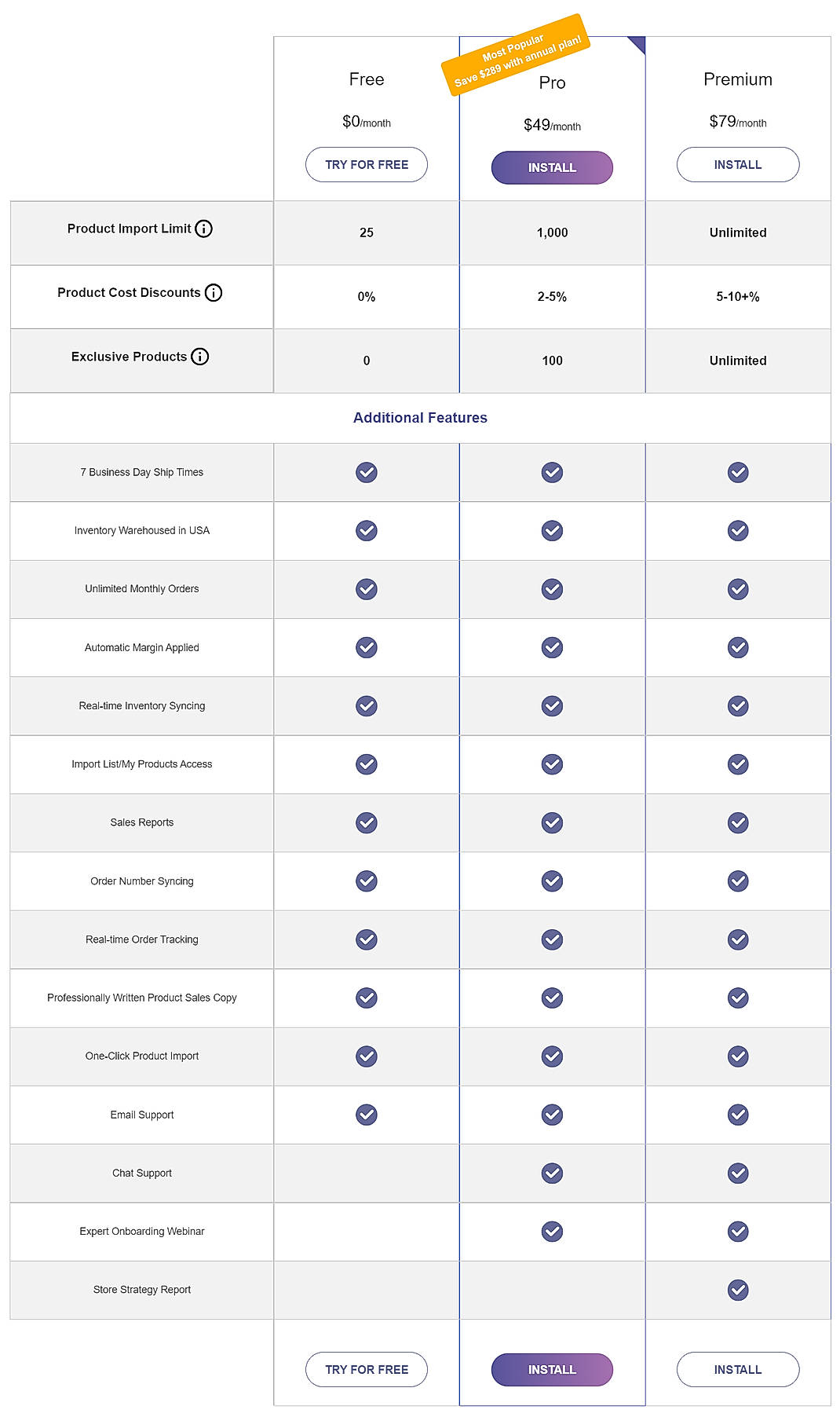Install the Premium plan
The image size is (840, 1417).
pyautogui.click(x=737, y=164)
